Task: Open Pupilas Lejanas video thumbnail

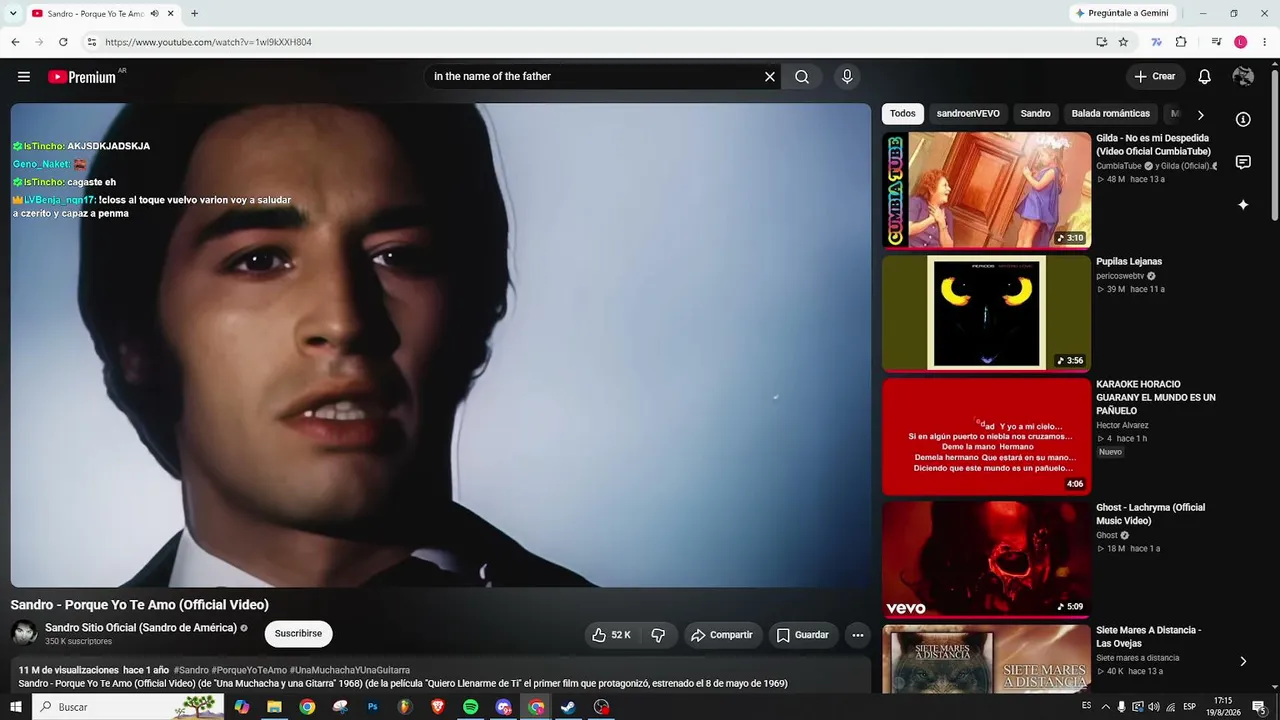Action: pos(986,313)
